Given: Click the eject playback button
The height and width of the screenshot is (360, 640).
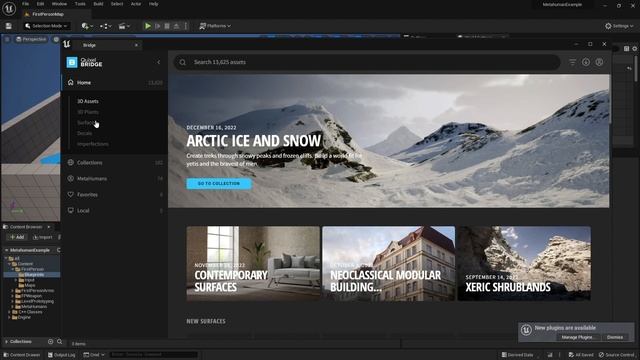Looking at the screenshot, I should tap(176, 26).
